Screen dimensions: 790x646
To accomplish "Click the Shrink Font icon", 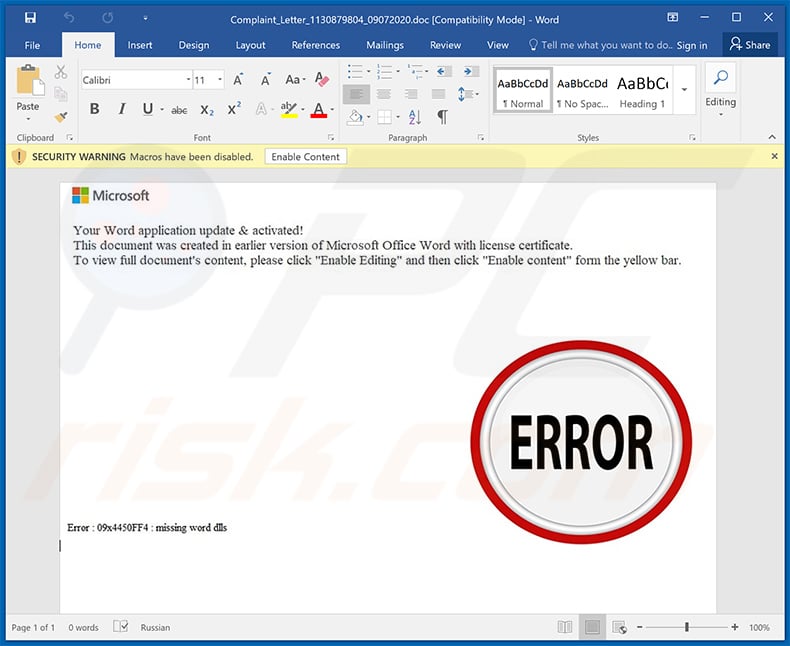I will click(x=266, y=80).
